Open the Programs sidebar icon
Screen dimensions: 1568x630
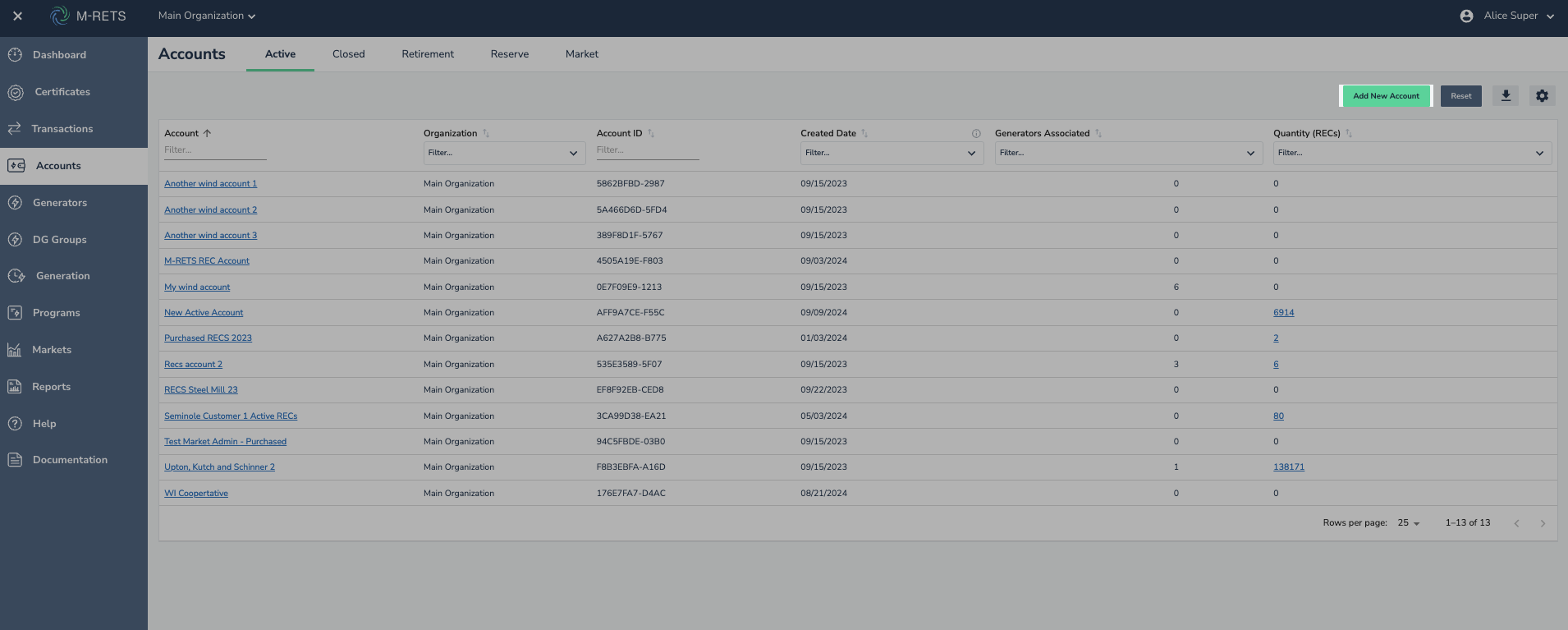click(x=15, y=313)
